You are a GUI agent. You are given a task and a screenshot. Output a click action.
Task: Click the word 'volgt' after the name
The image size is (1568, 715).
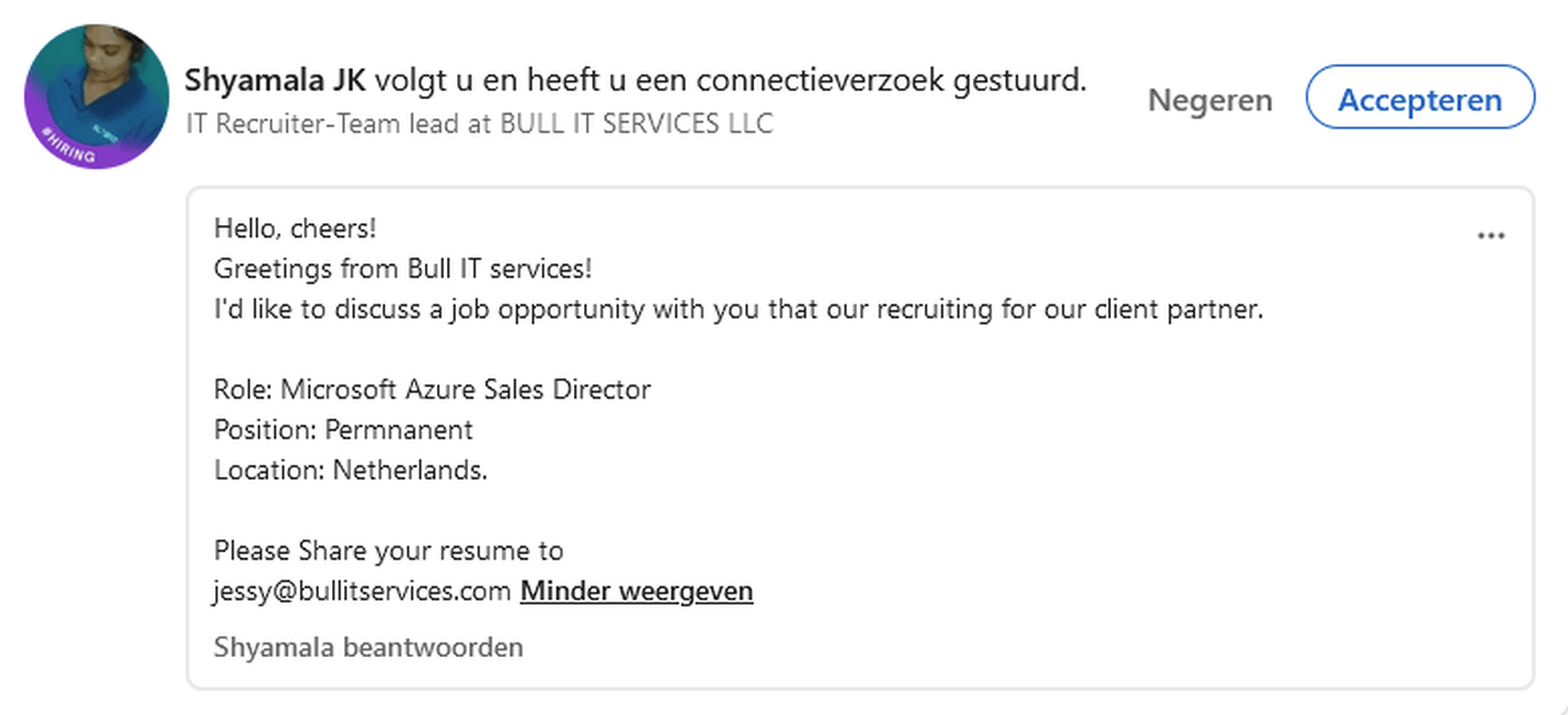click(410, 81)
